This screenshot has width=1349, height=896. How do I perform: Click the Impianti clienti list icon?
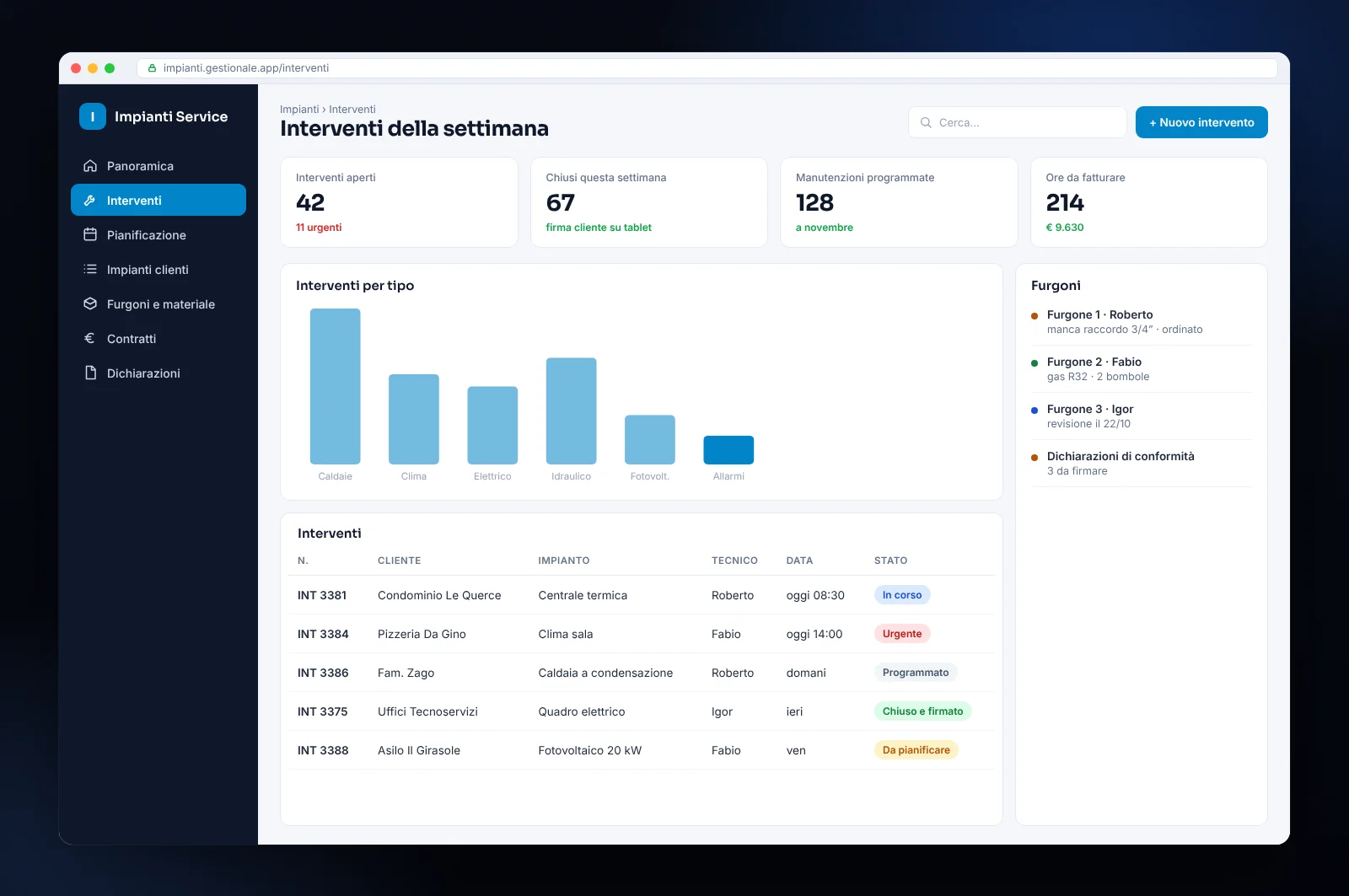click(x=90, y=270)
